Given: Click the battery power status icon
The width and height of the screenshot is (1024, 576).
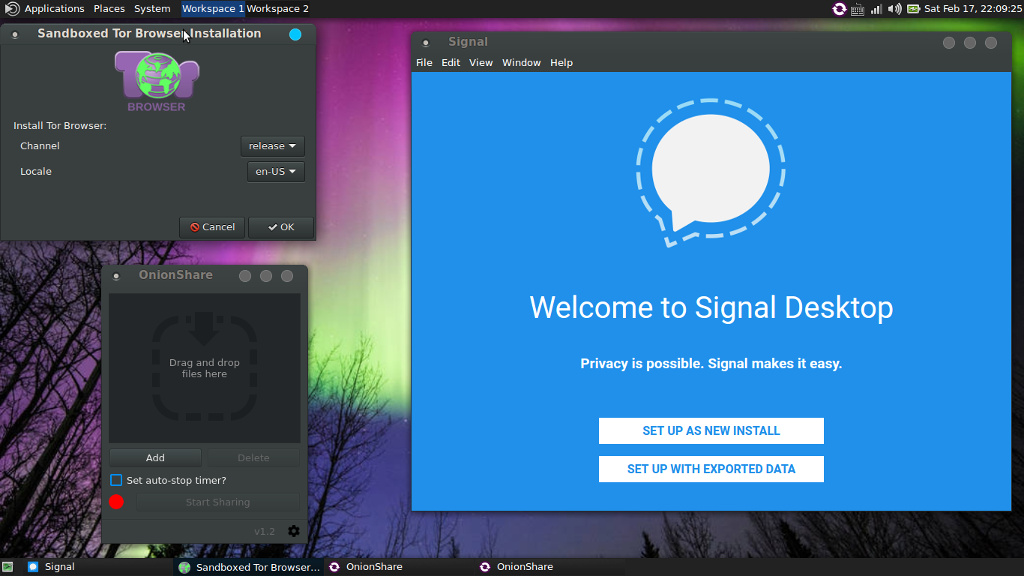Looking at the screenshot, I should [x=913, y=9].
